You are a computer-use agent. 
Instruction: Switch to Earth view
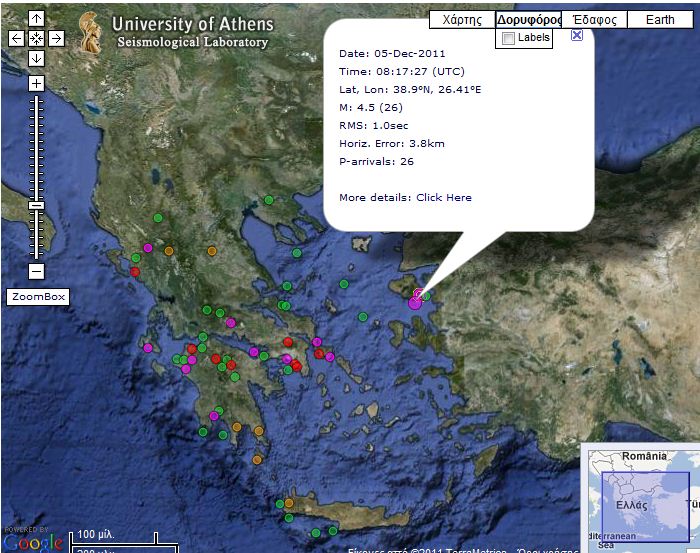(x=660, y=20)
